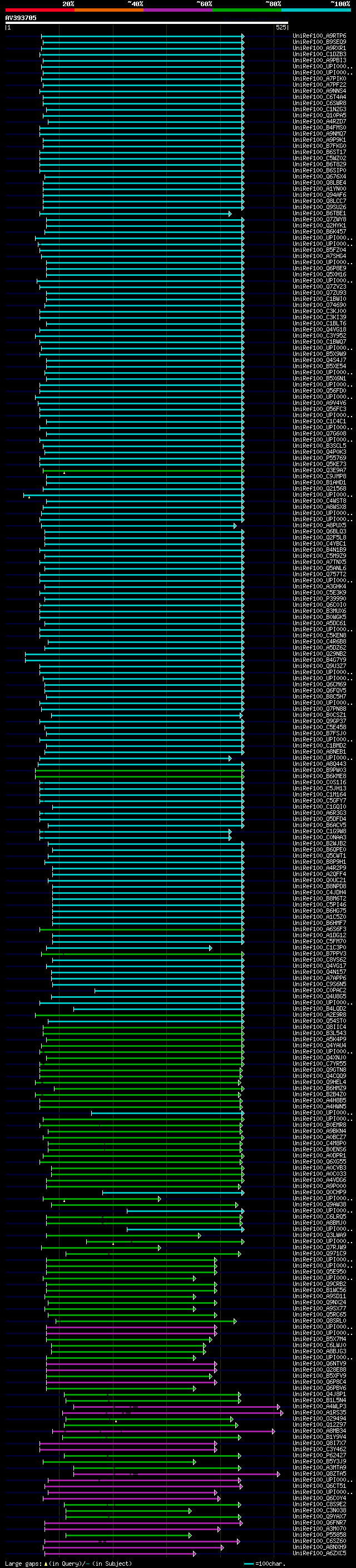Select the UniRef100_B4FMS0 label
The width and height of the screenshot is (356, 1568).
(319, 128)
